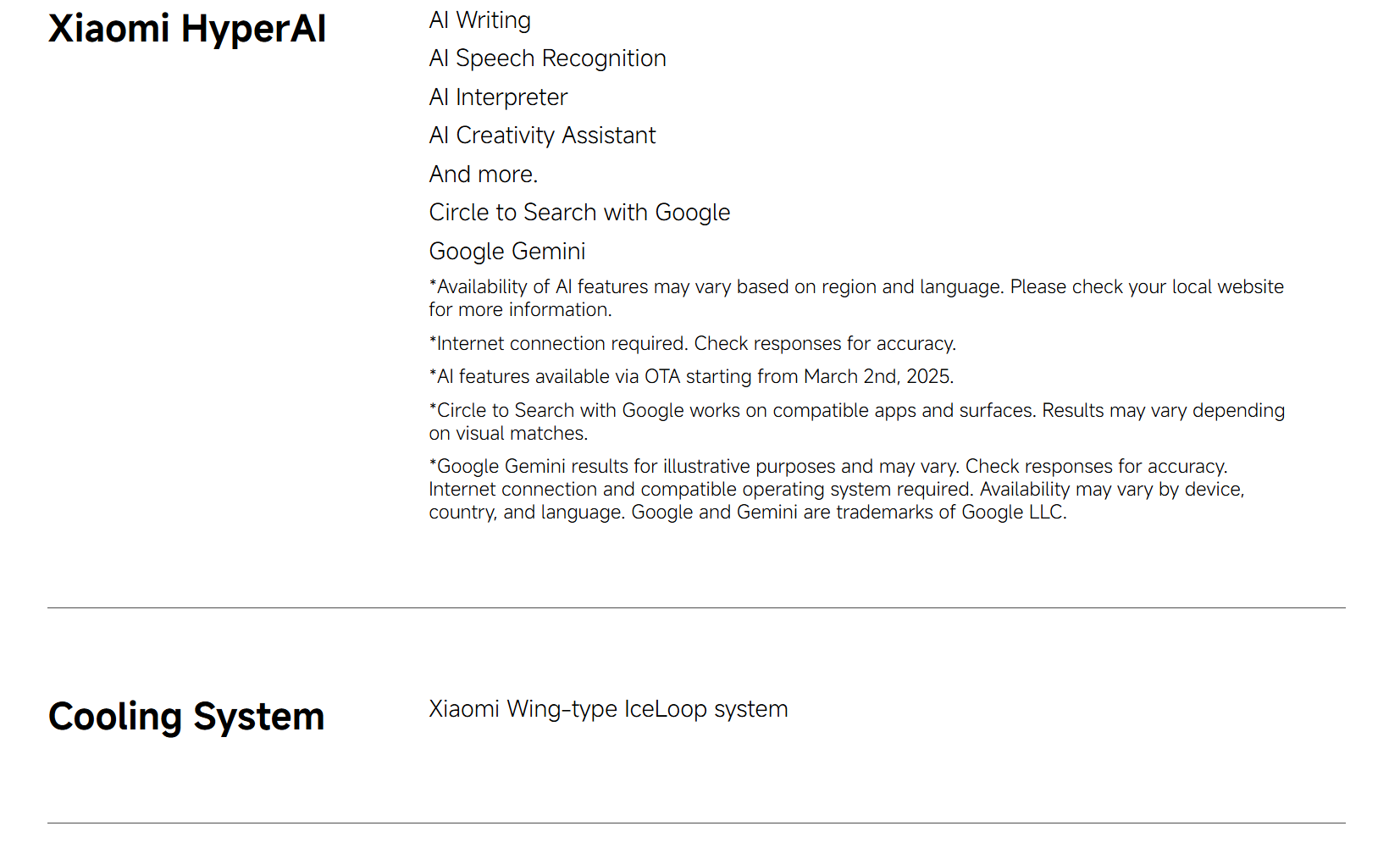This screenshot has width=1400, height=865.
Task: Click the AI Interpreter text
Action: point(498,97)
